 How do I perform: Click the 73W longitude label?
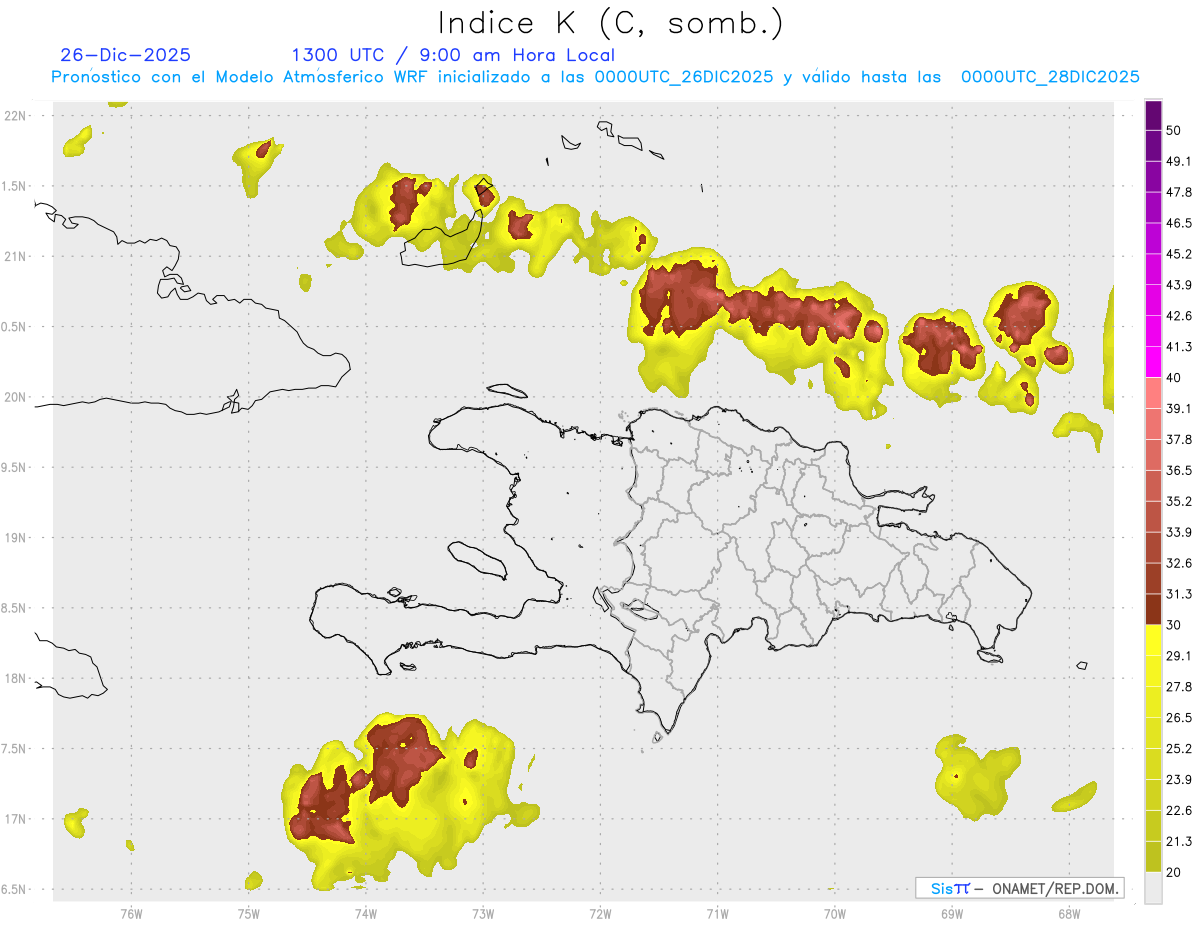[483, 913]
